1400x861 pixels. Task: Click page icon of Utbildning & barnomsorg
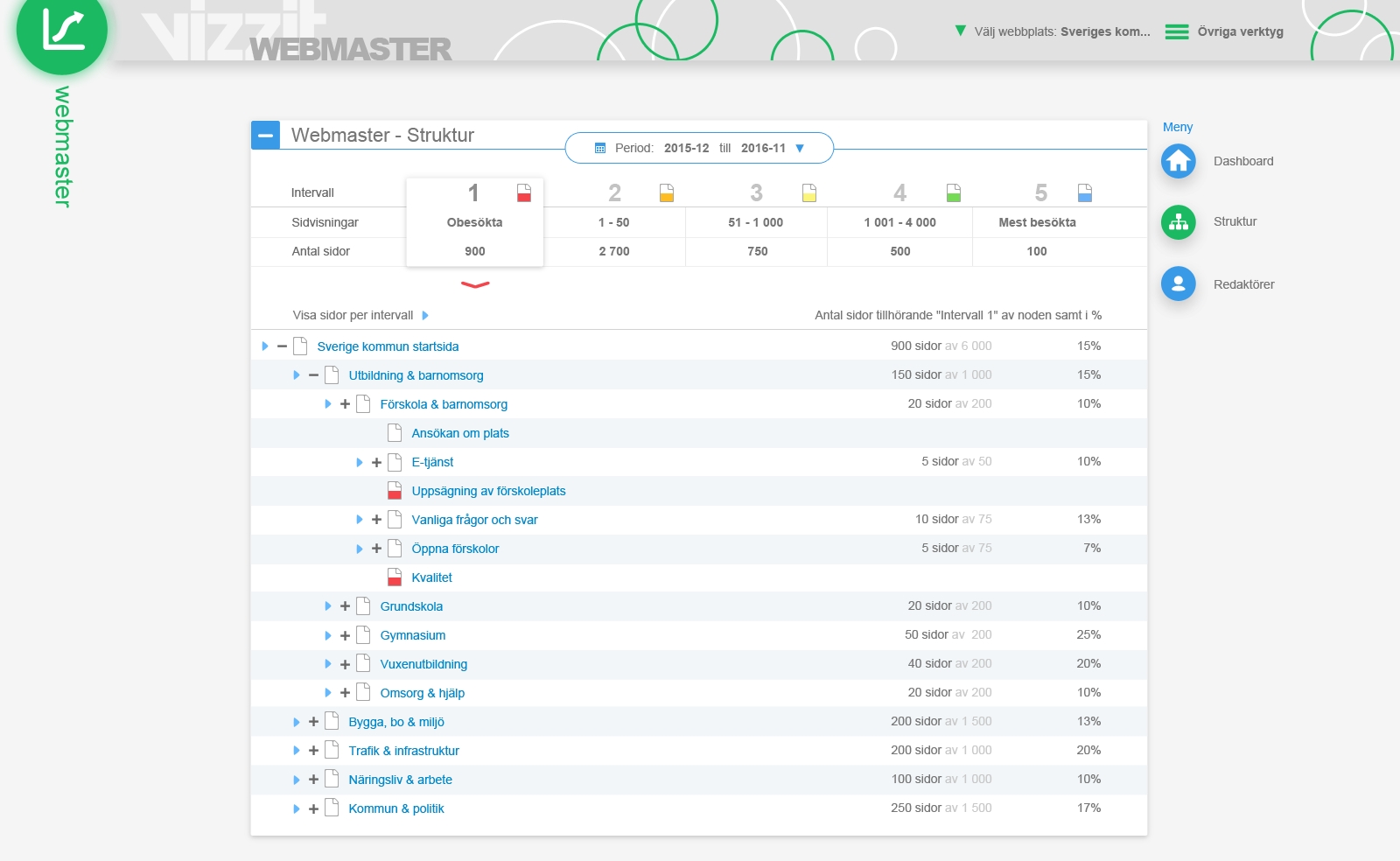click(332, 374)
